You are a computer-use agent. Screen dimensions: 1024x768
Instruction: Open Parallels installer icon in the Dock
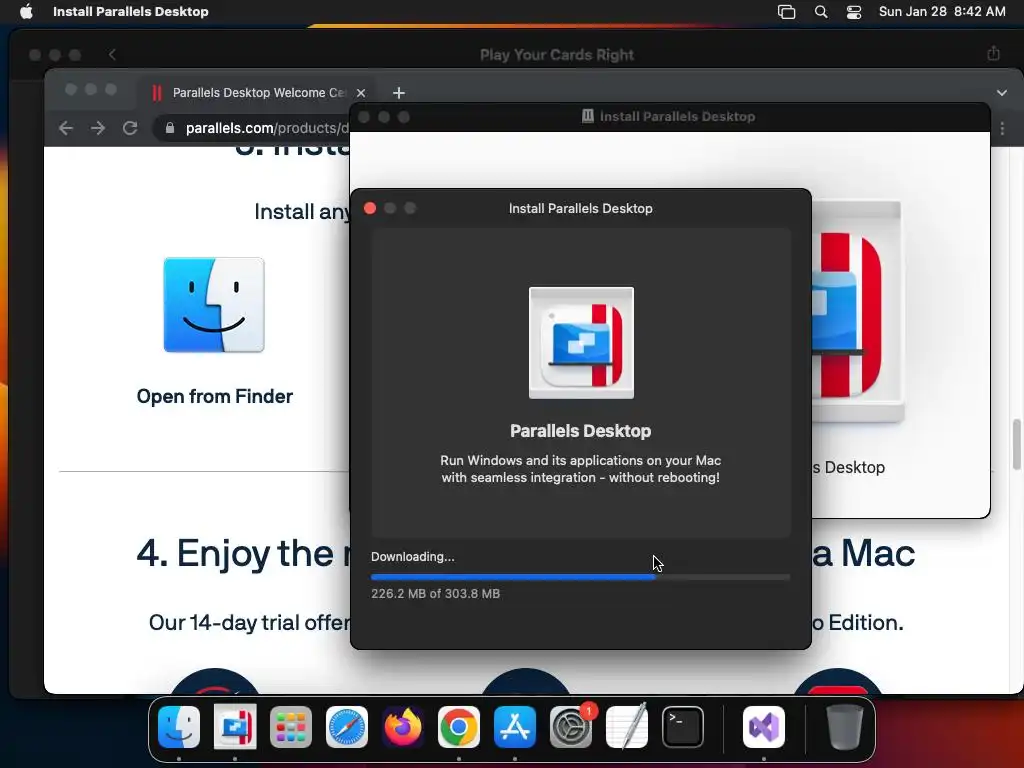click(x=235, y=727)
